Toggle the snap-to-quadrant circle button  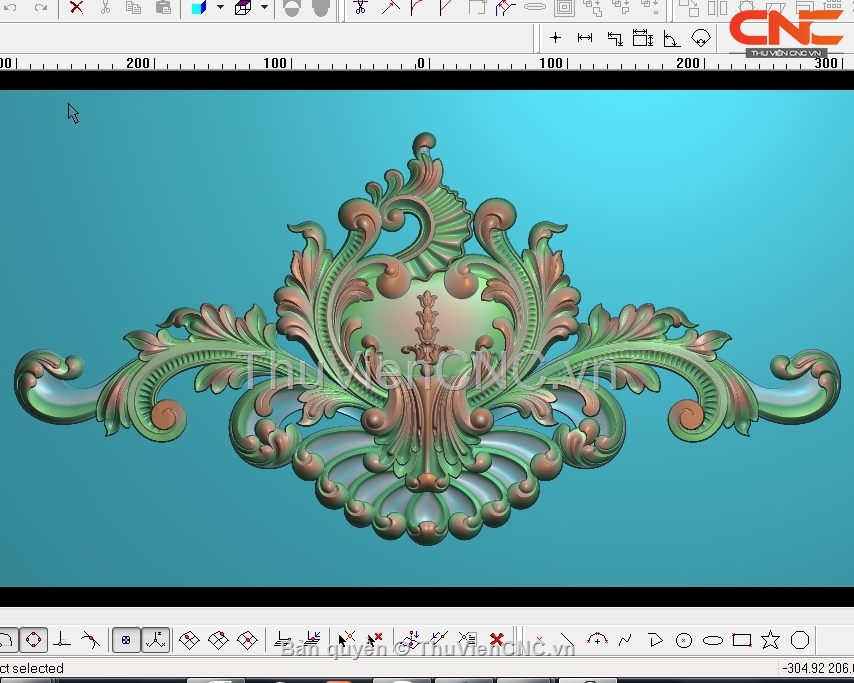(x=34, y=640)
